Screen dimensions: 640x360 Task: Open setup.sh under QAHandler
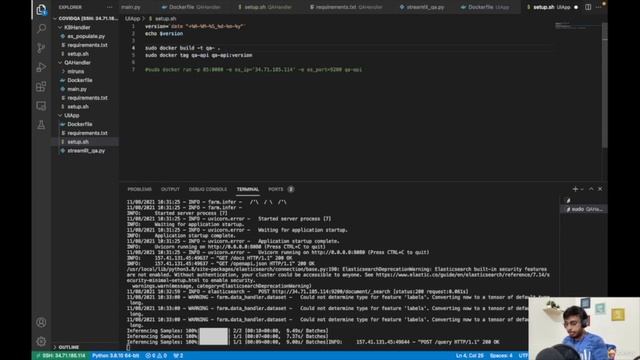78,107
